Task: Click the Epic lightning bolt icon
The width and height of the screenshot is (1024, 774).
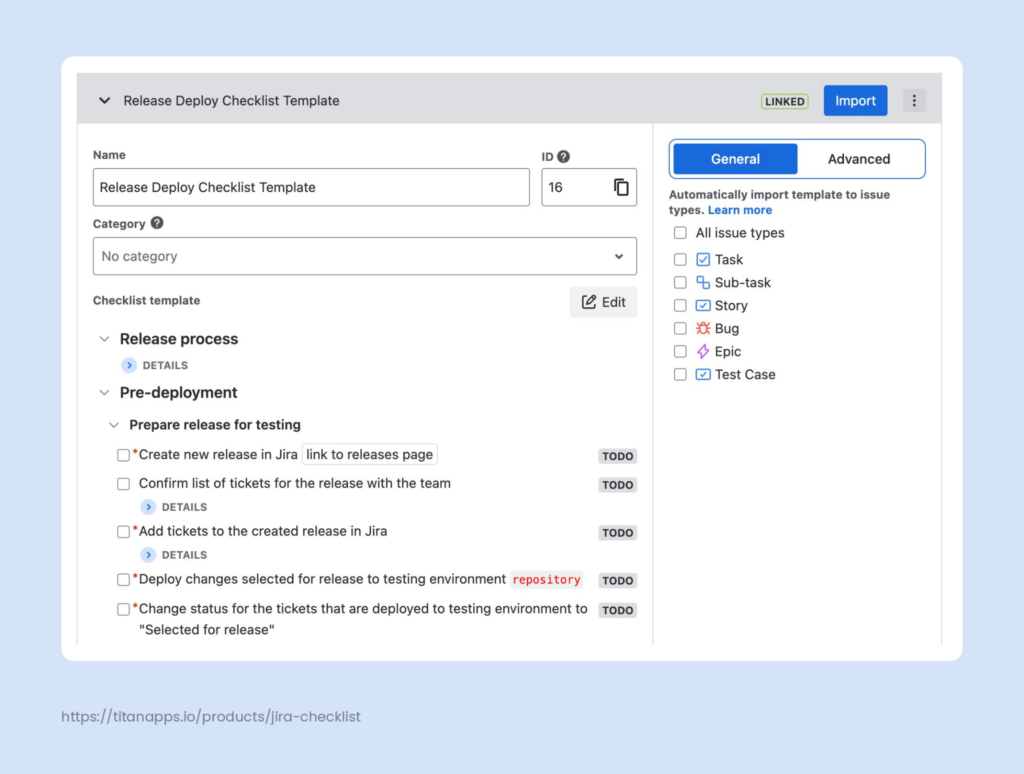Action: point(703,351)
